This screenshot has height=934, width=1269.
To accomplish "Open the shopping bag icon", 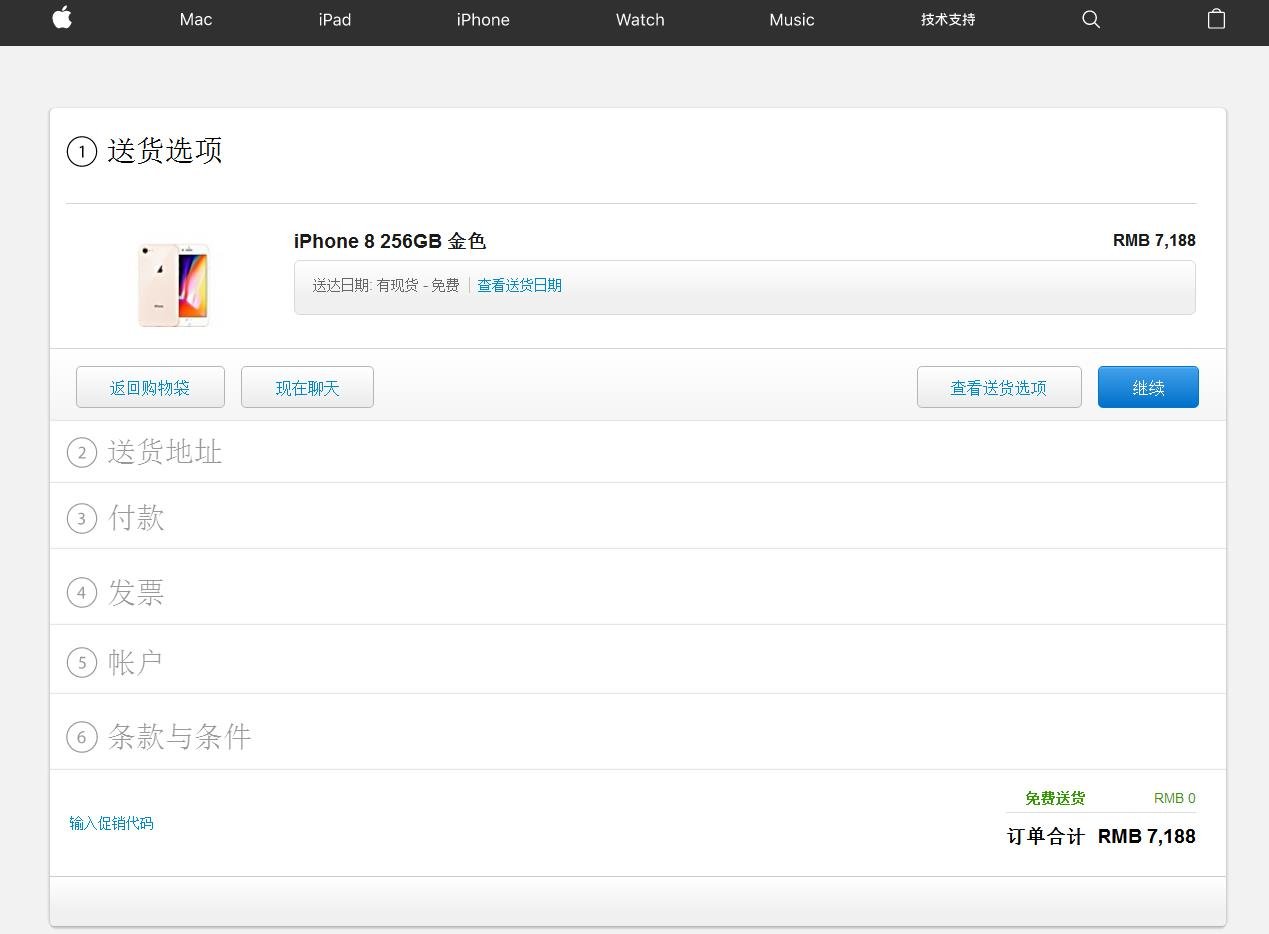I will click(1216, 19).
